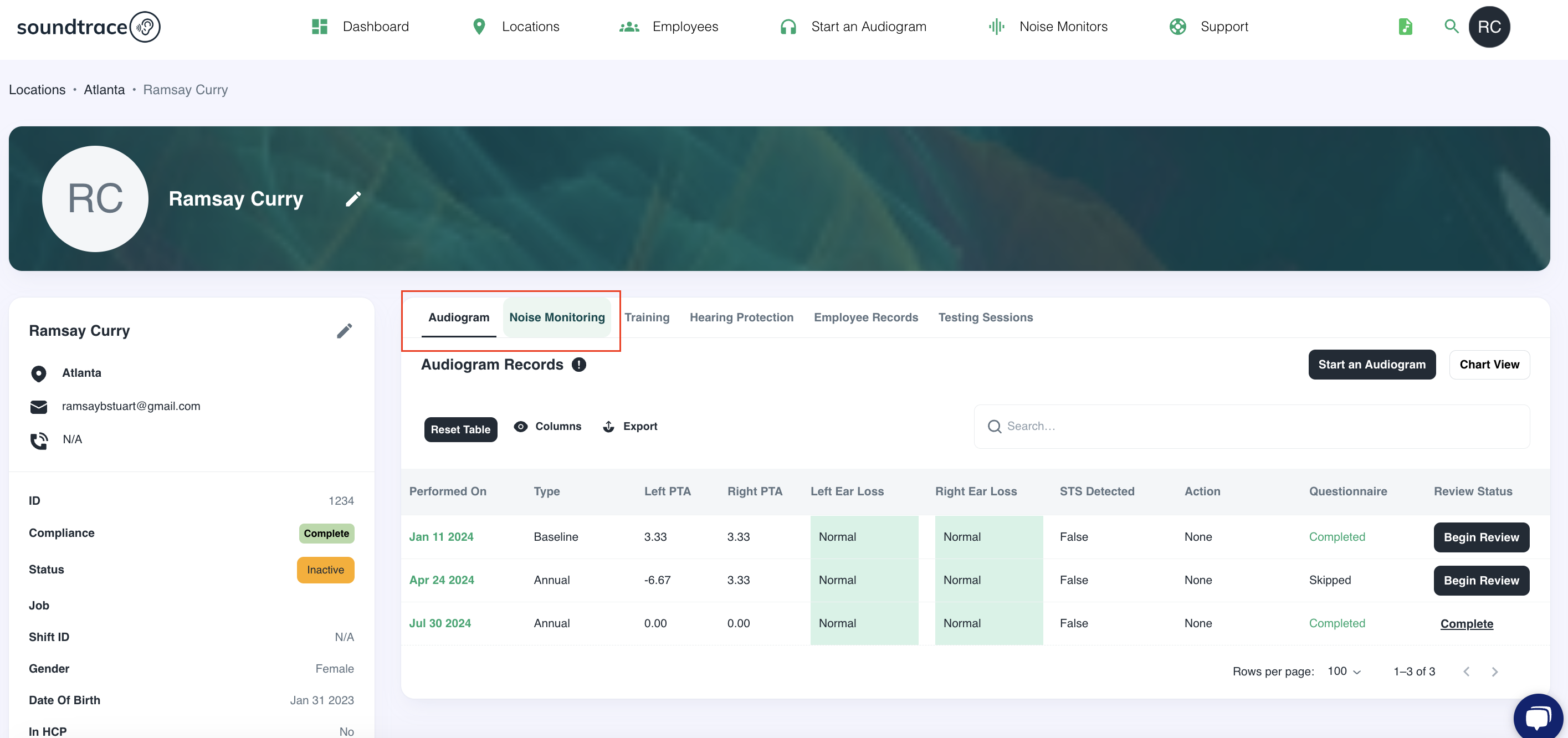The width and height of the screenshot is (1568, 738).
Task: Click into the Search records field
Action: coord(1252,426)
